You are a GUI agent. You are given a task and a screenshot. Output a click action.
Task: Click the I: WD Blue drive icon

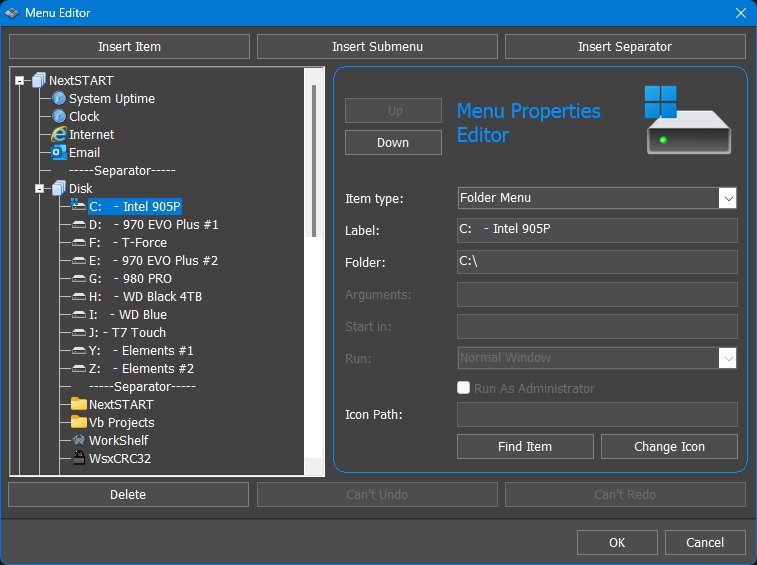click(x=79, y=314)
